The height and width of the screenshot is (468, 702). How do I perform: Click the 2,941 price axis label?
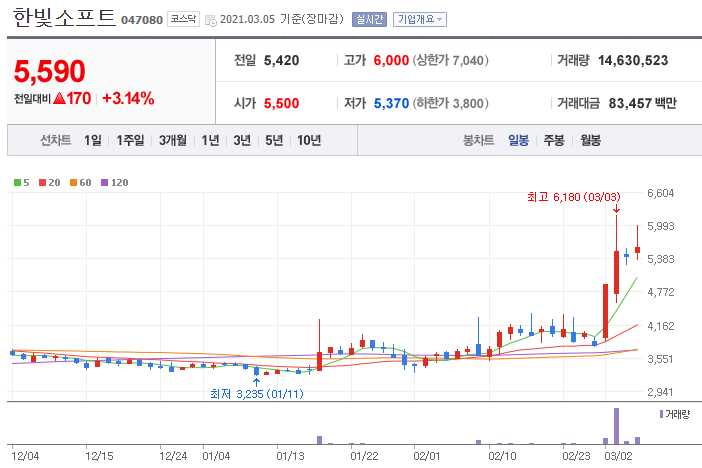pos(660,392)
